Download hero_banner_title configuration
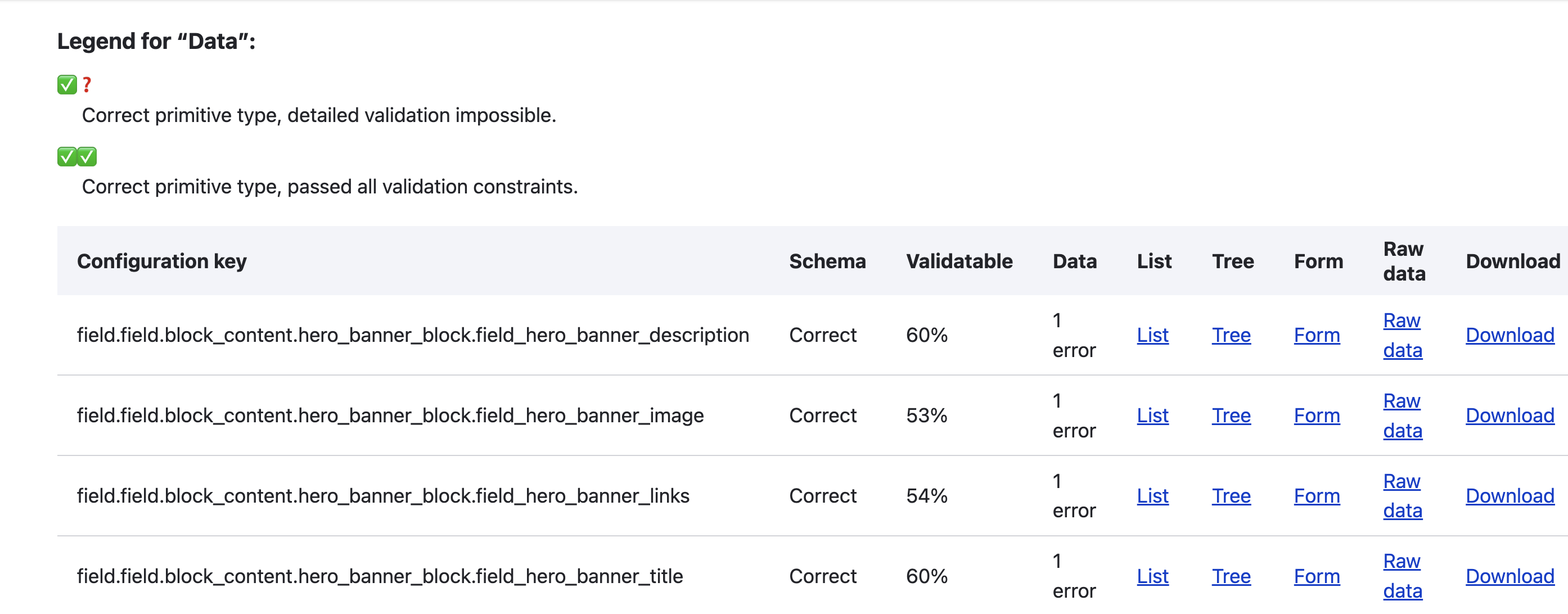 1510,576
